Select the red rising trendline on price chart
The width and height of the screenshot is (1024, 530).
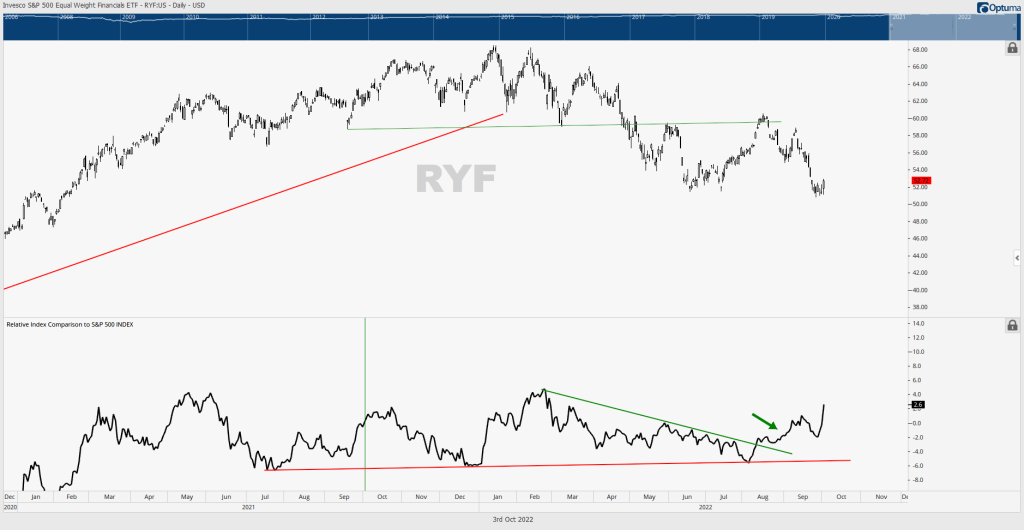(253, 202)
